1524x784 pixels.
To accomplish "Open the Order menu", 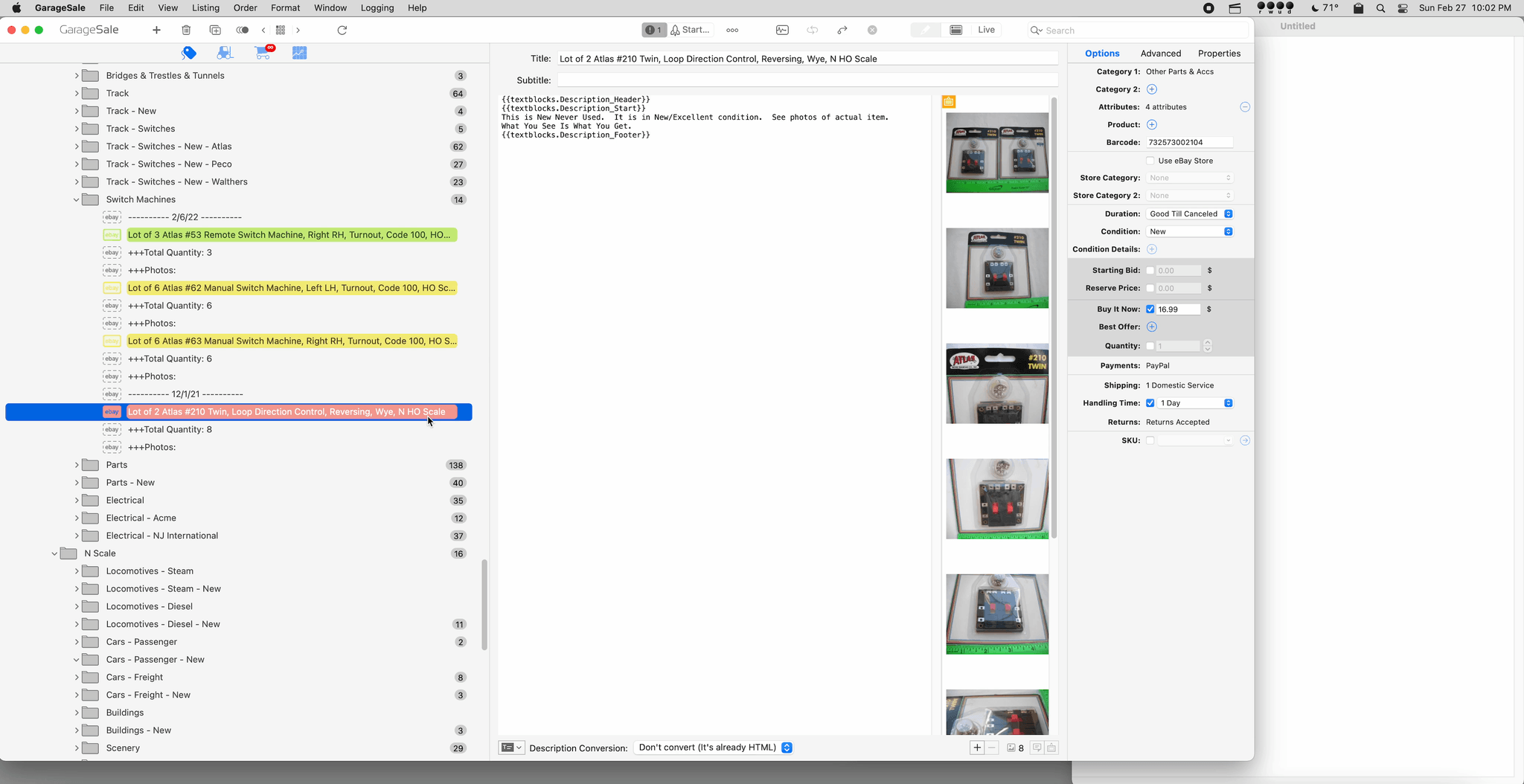I will [x=245, y=7].
